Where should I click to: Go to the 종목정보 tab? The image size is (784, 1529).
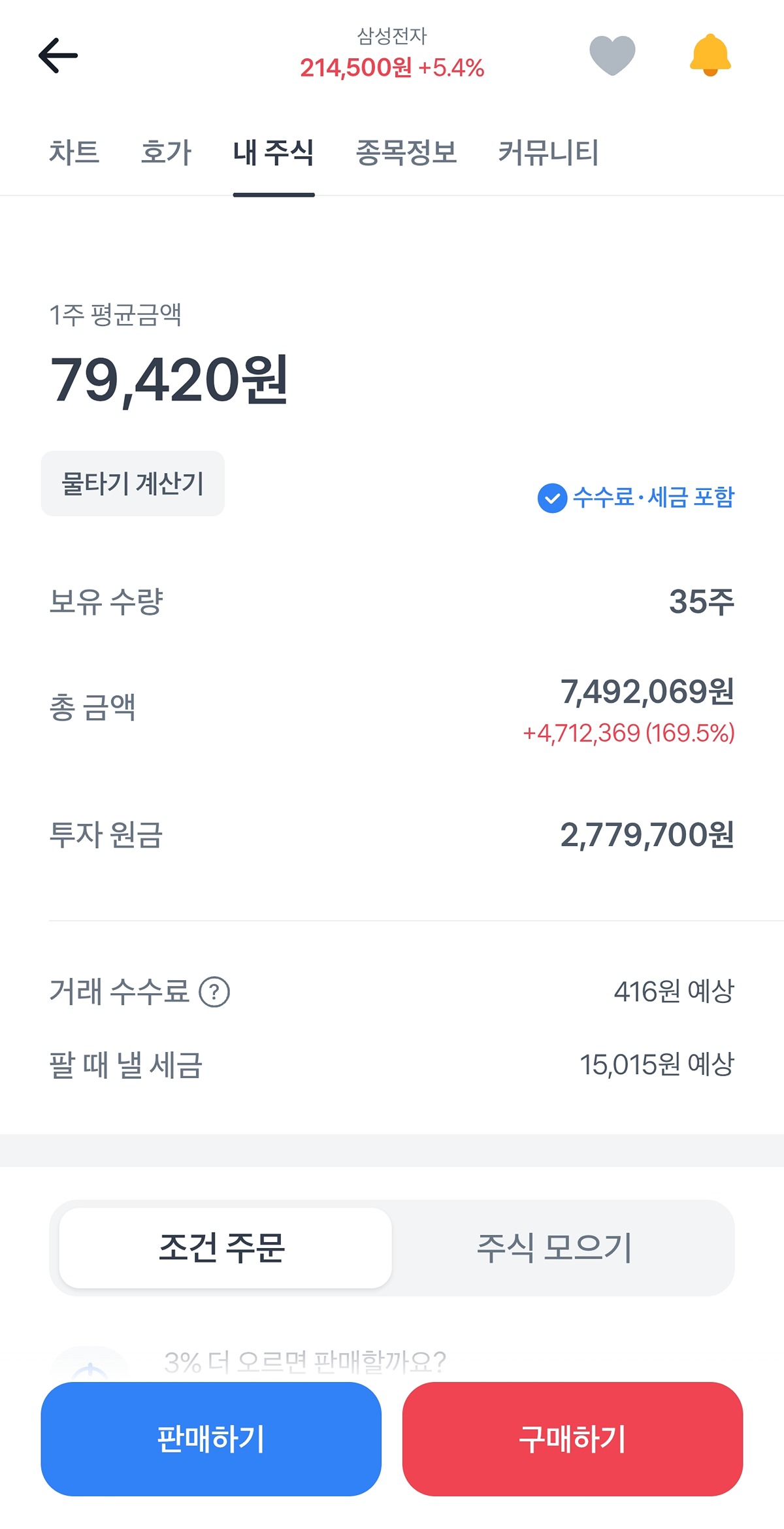click(406, 152)
